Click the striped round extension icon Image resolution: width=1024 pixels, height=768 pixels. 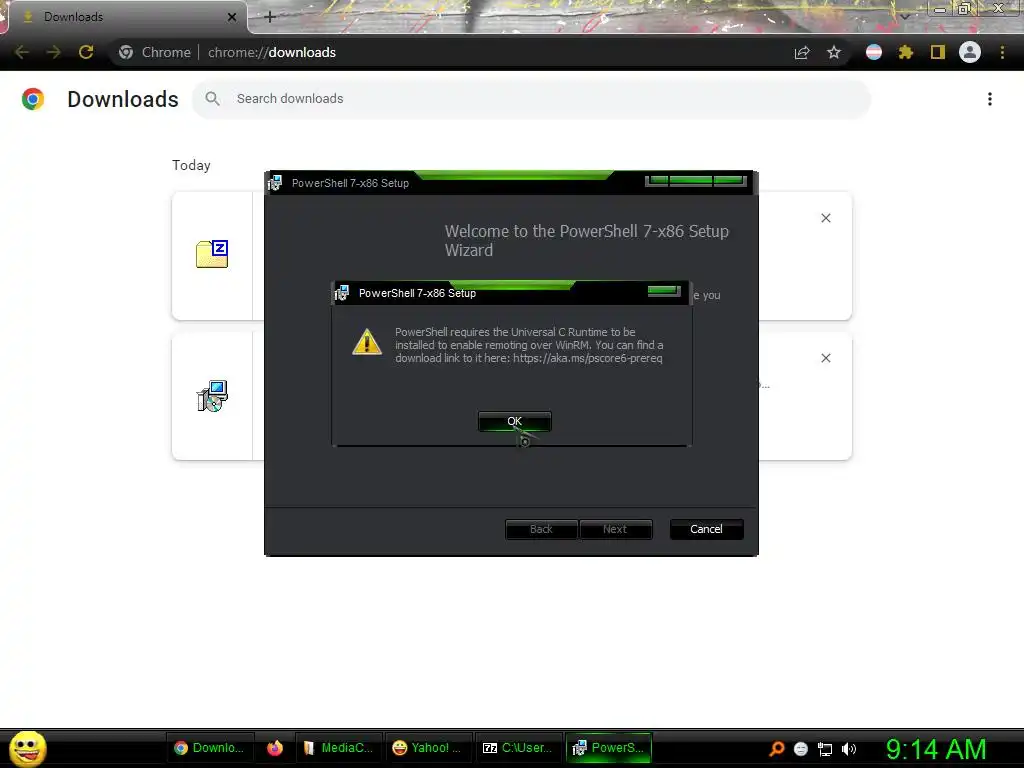873,52
